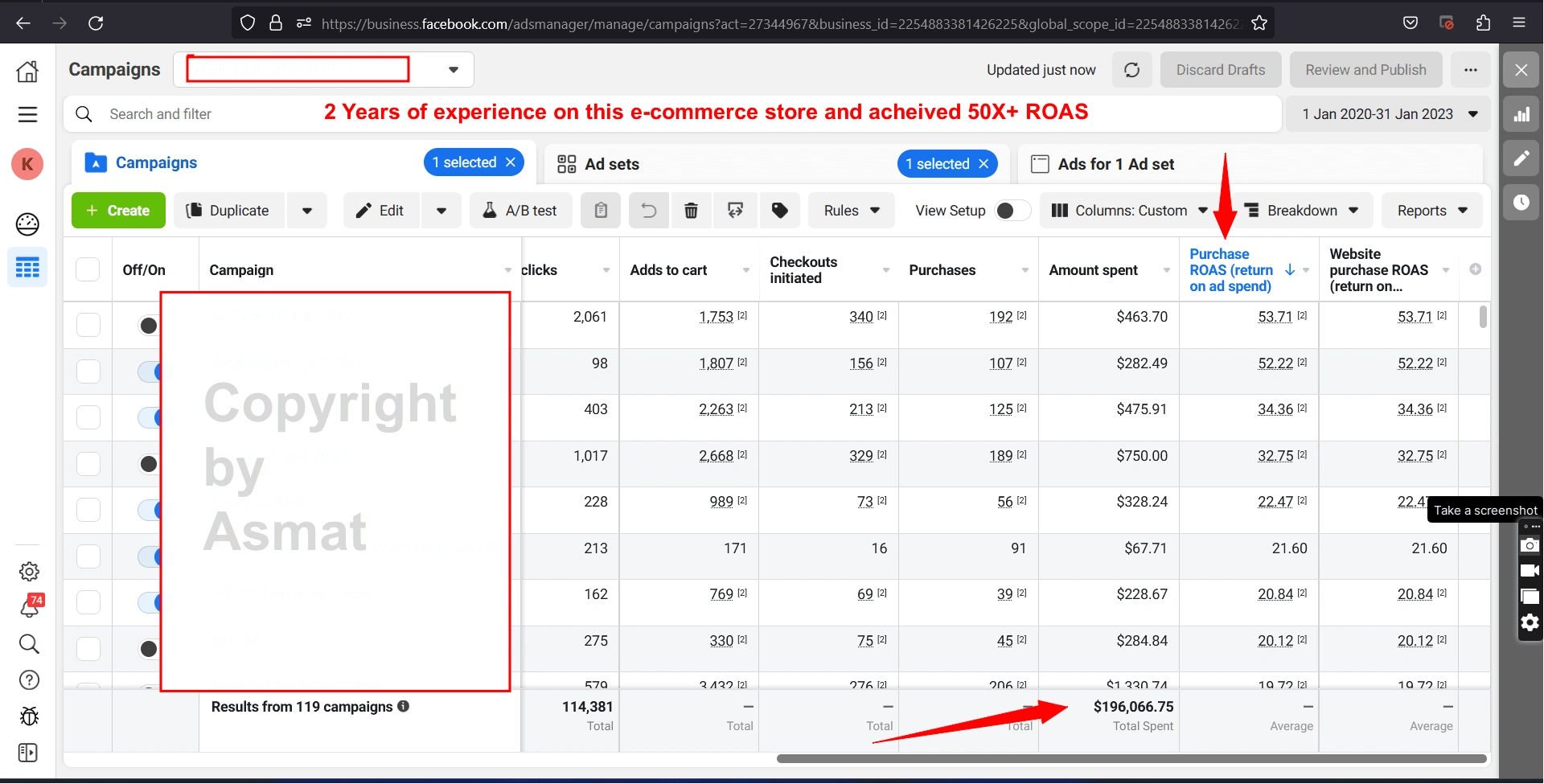Open the charts side panel icon
This screenshot has height=784, width=1544.
pyautogui.click(x=1521, y=115)
